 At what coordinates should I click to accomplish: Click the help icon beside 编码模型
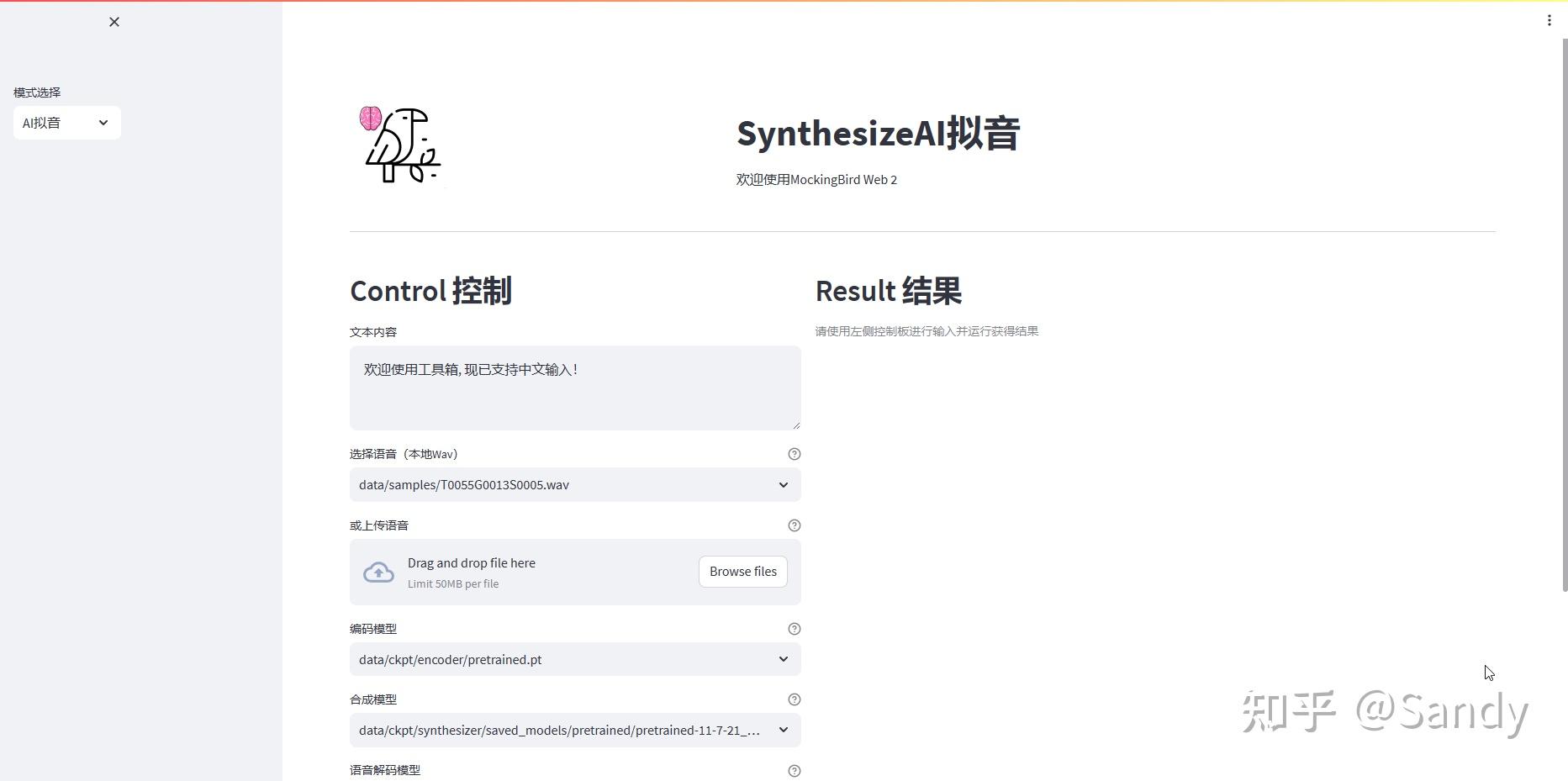point(794,629)
